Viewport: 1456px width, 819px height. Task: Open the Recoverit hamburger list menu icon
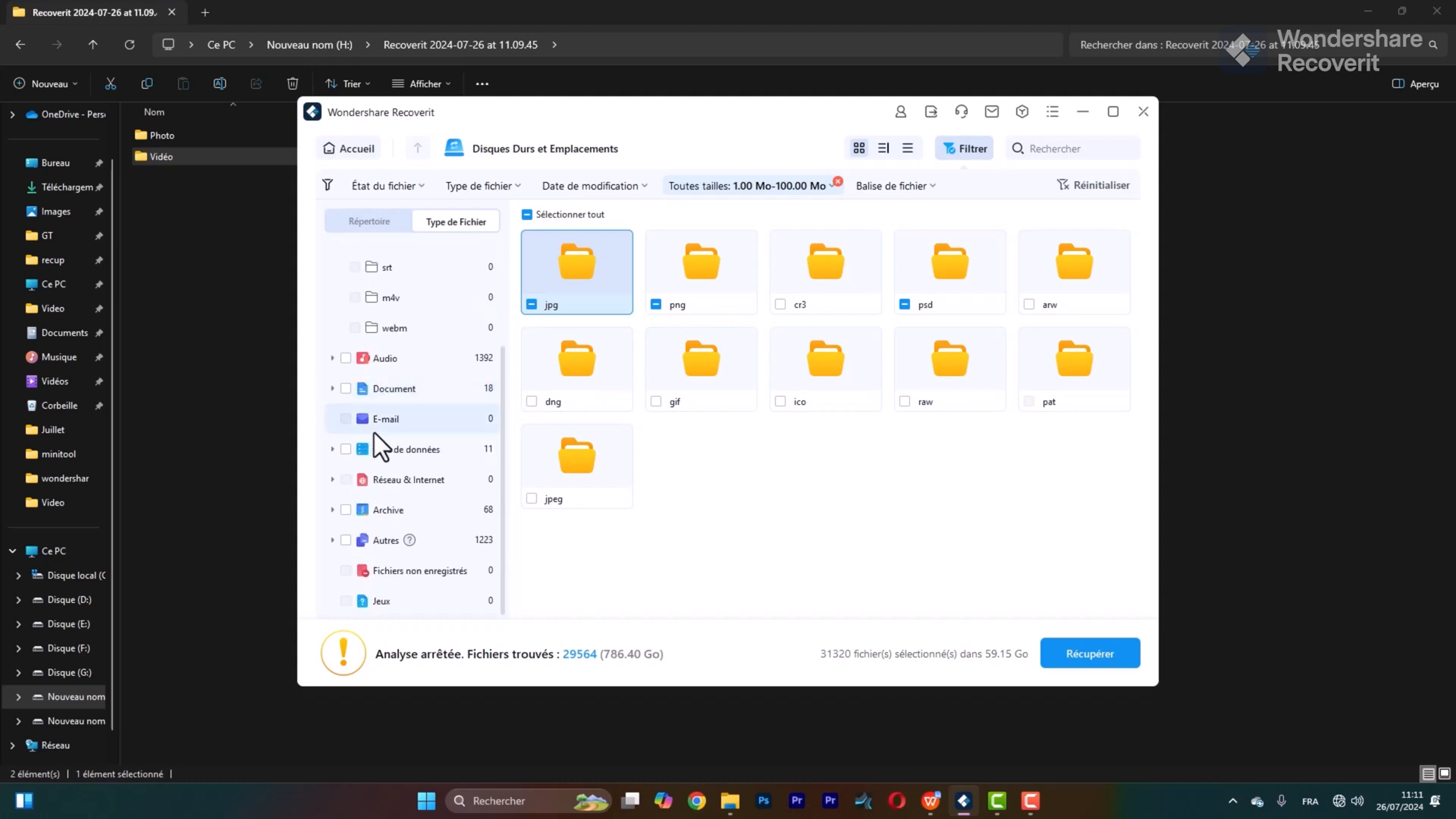tap(1053, 111)
